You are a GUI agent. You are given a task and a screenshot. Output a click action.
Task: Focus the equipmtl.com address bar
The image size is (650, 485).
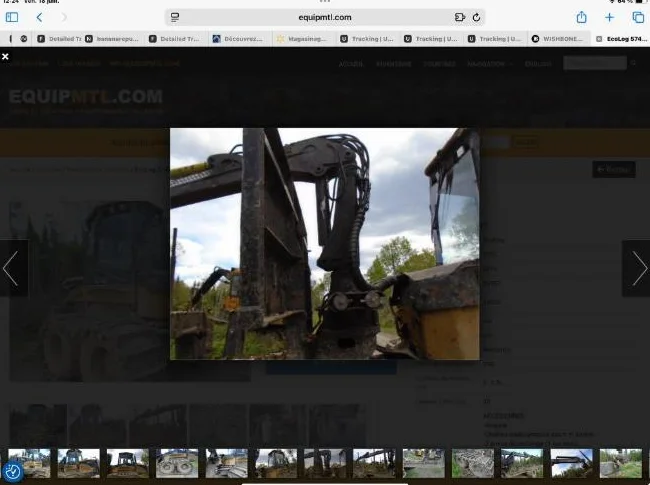pos(325,17)
